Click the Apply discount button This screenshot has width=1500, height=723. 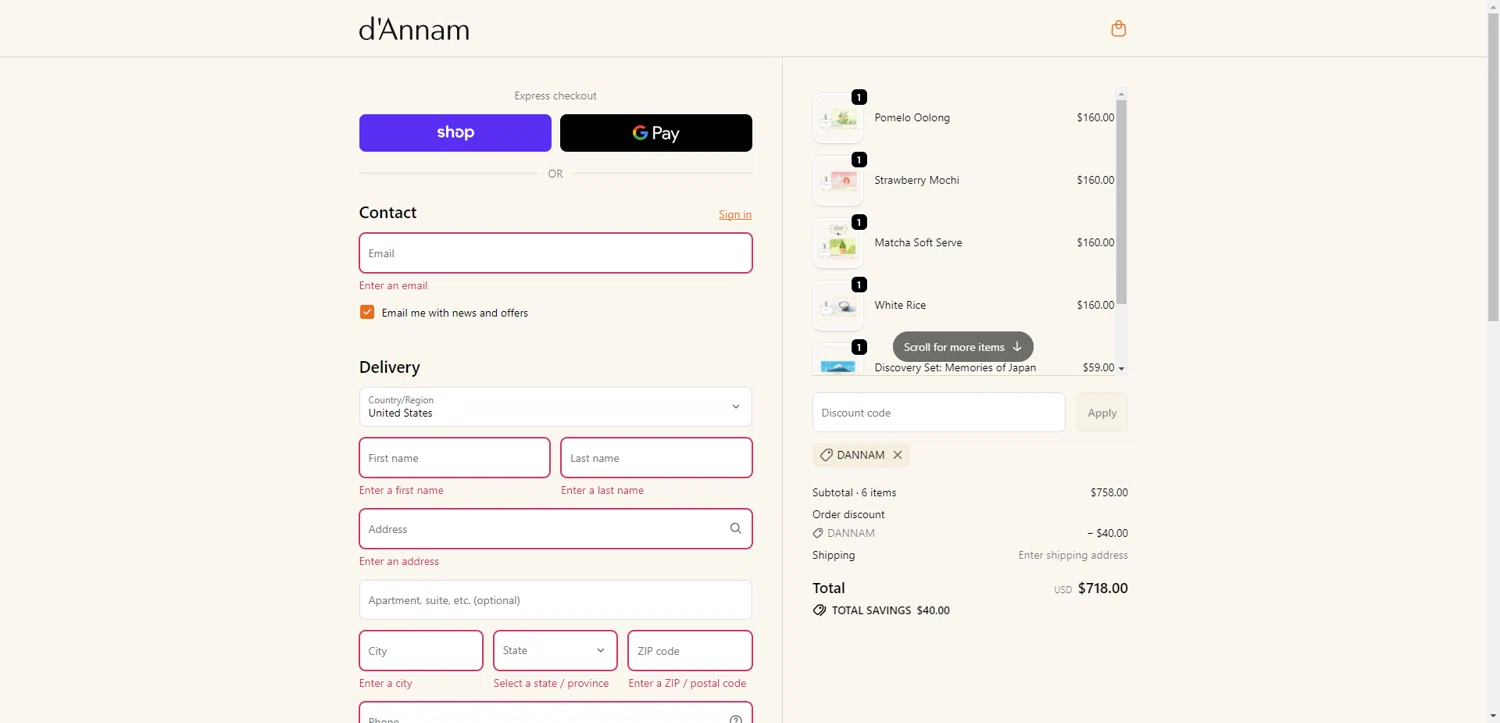[x=1102, y=412]
